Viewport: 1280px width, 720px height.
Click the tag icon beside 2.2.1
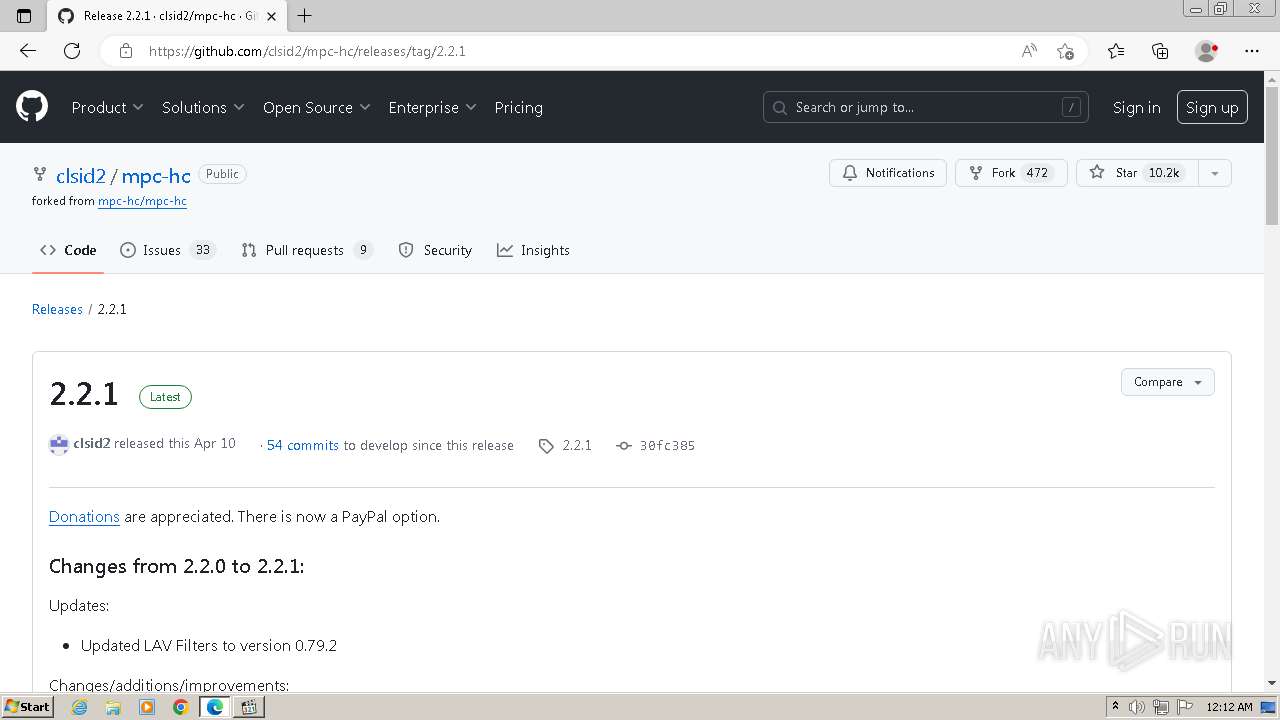546,446
